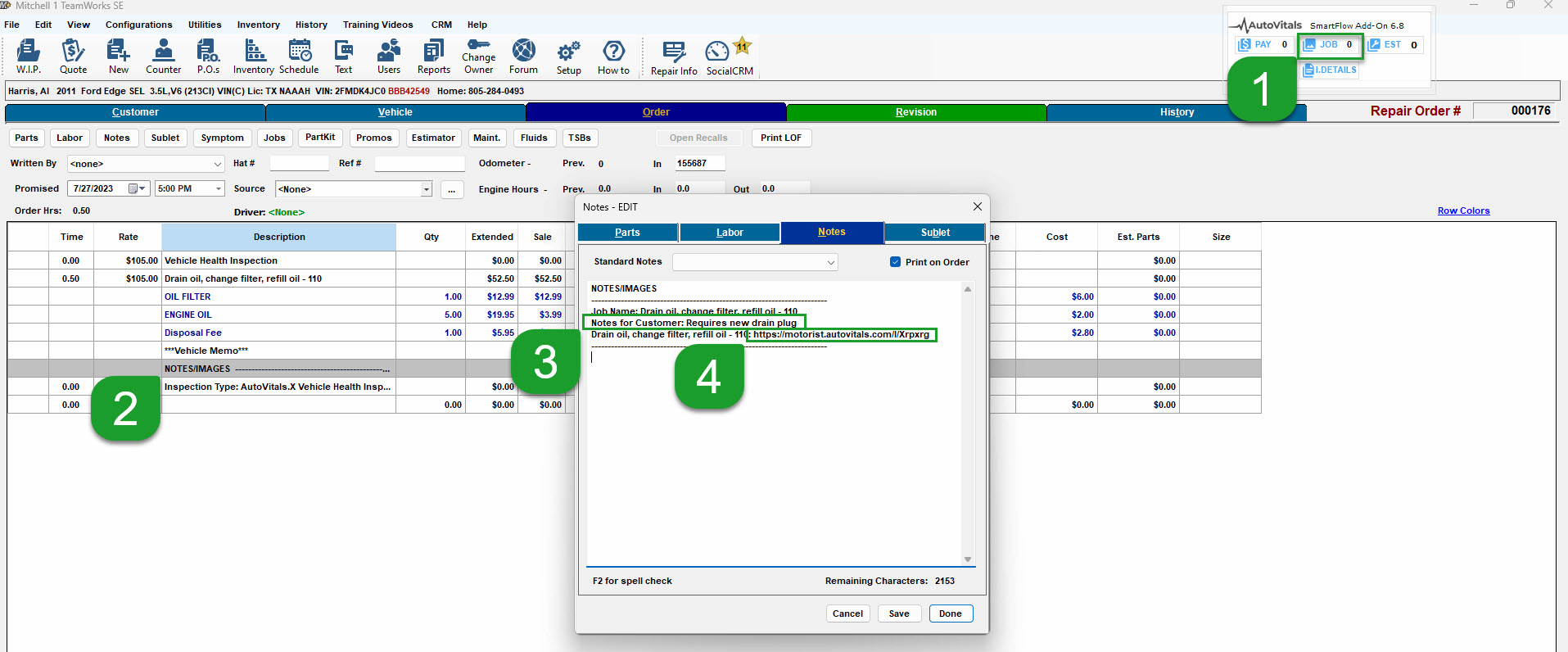Viewport: 1568px width, 652px height.
Task: Click the Source browse ellipsis button
Action: coord(452,189)
